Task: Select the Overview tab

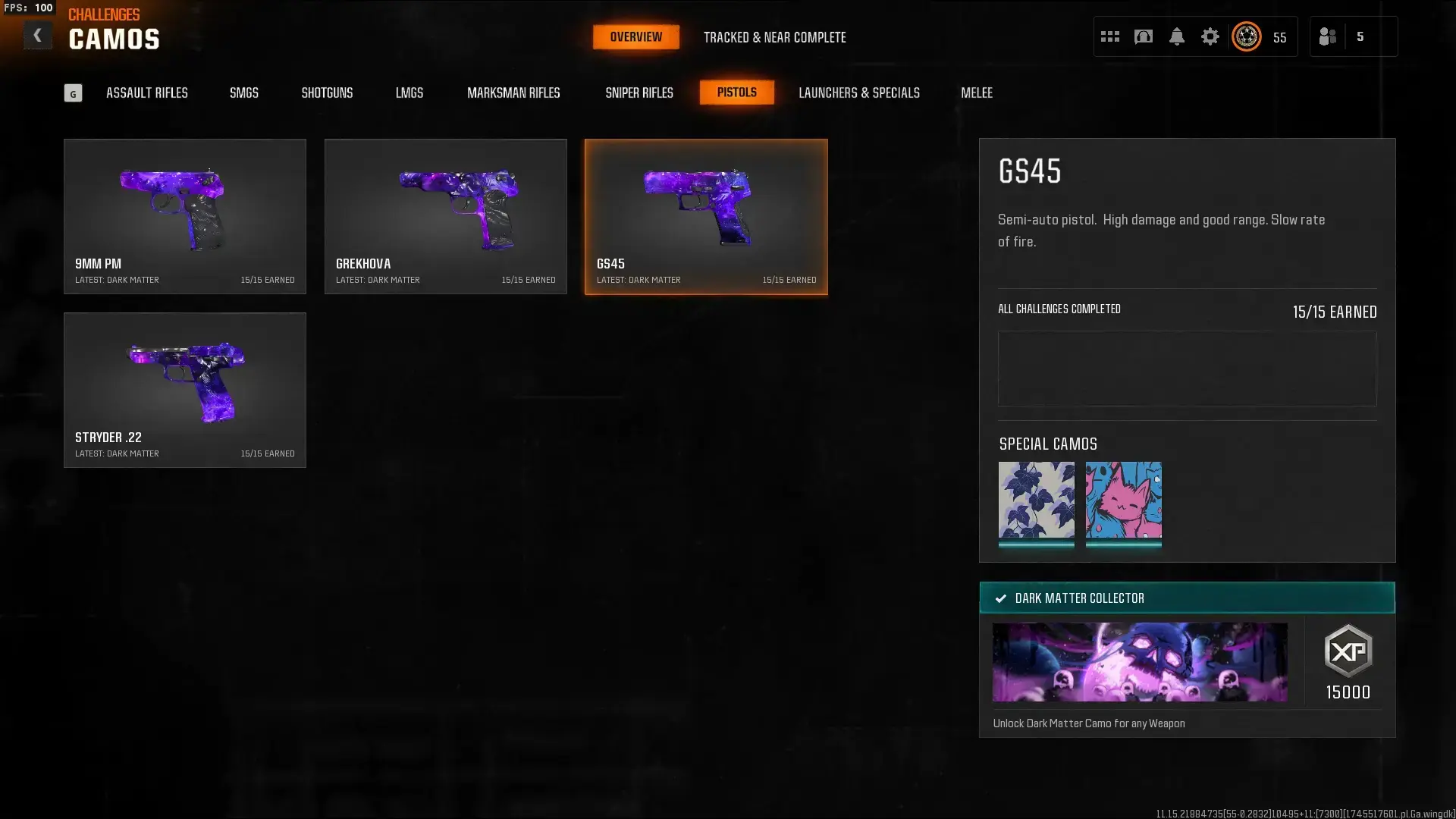Action: coord(635,37)
